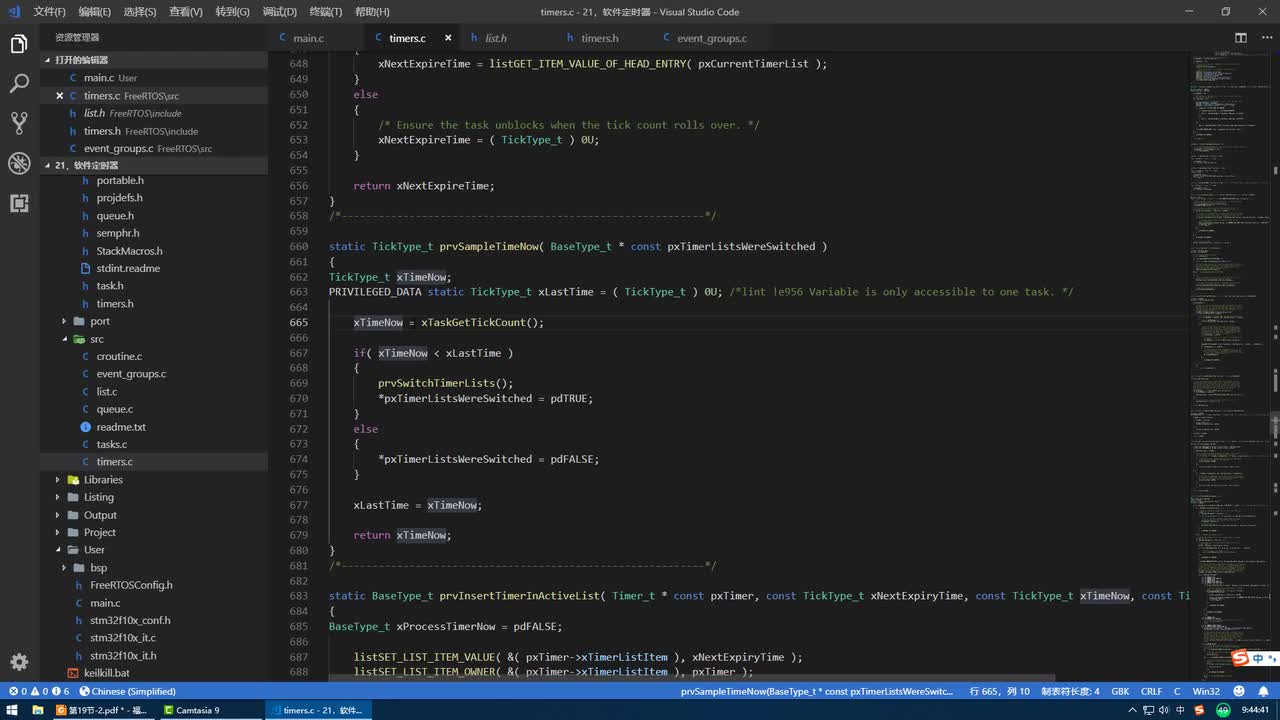
Task: Open the Debug view in activity bar
Action: click(19, 163)
